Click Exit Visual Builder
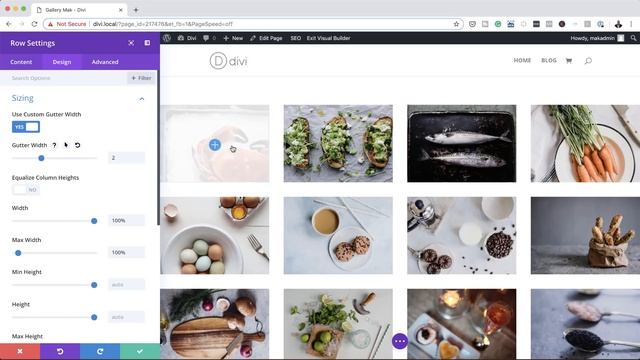The image size is (640, 360). (x=329, y=38)
